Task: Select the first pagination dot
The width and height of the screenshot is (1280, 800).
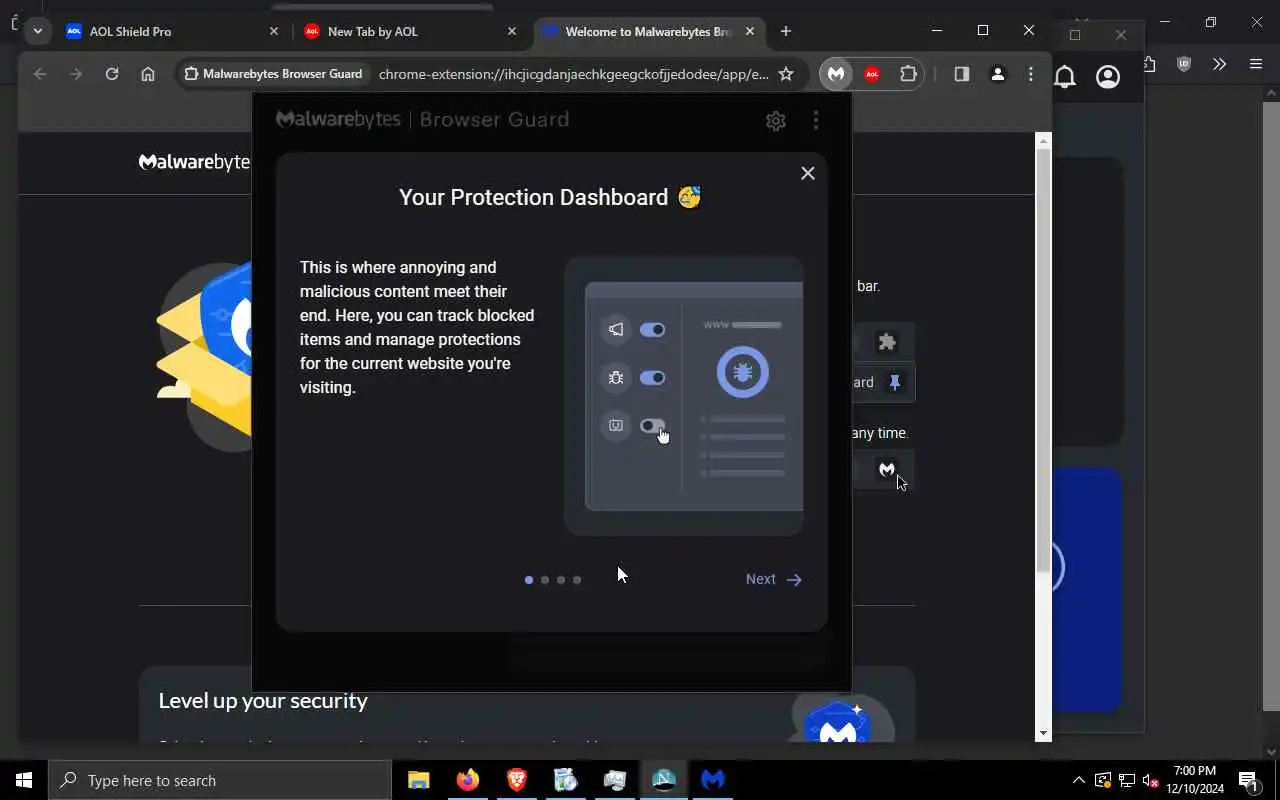Action: click(x=529, y=580)
